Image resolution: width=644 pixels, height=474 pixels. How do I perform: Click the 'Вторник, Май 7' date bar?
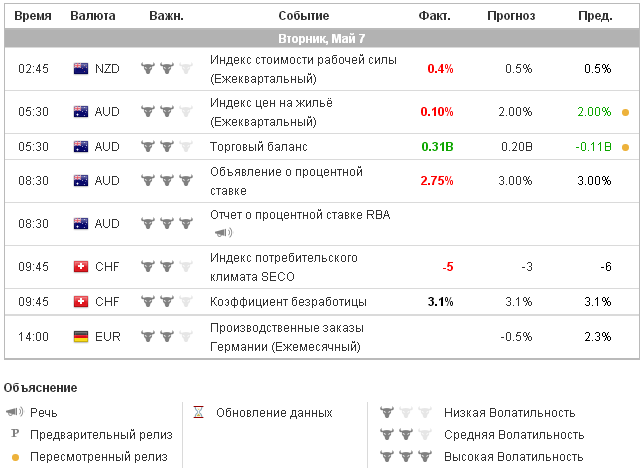click(321, 38)
